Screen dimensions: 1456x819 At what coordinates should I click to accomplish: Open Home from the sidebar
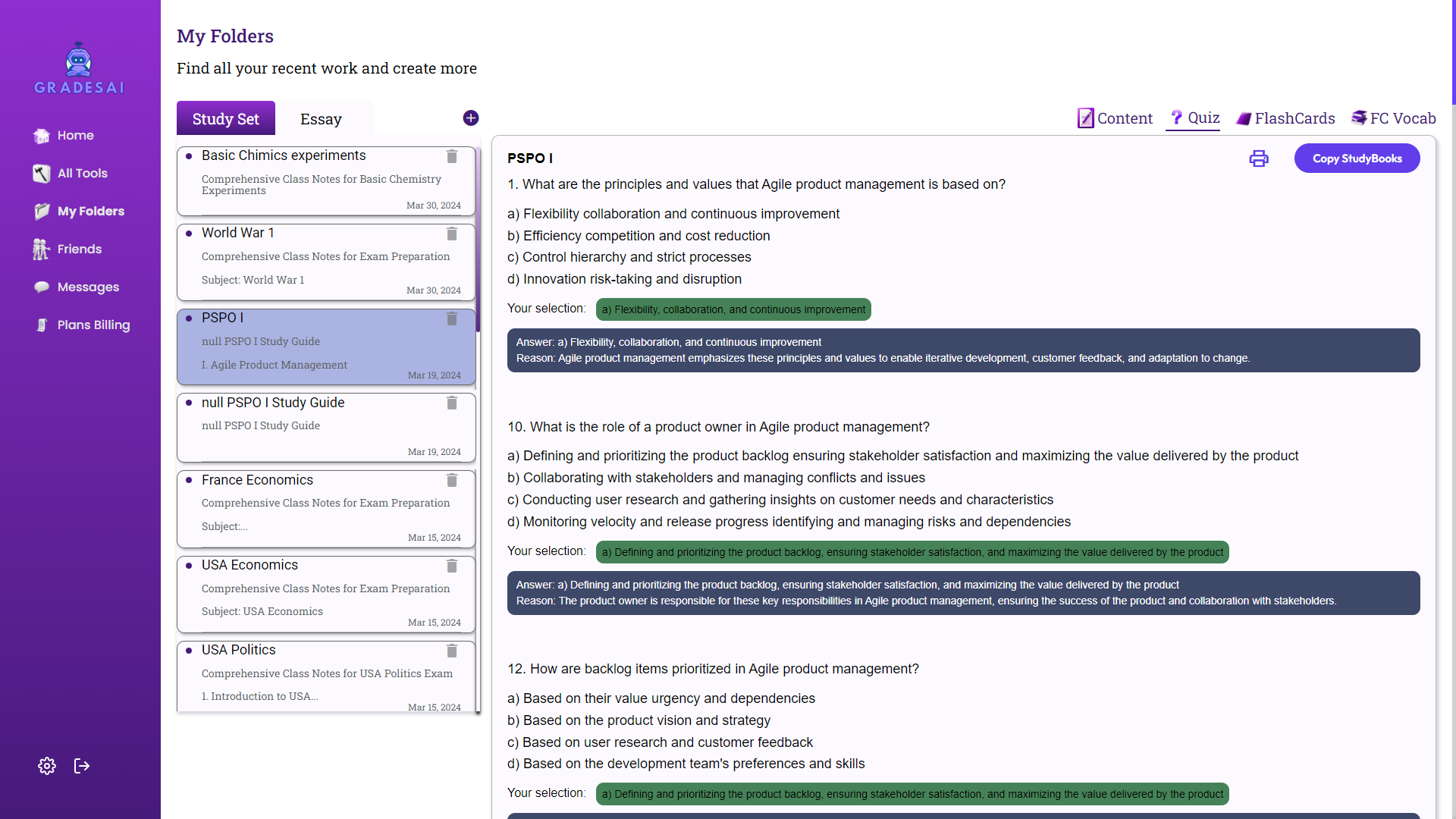[x=74, y=135]
